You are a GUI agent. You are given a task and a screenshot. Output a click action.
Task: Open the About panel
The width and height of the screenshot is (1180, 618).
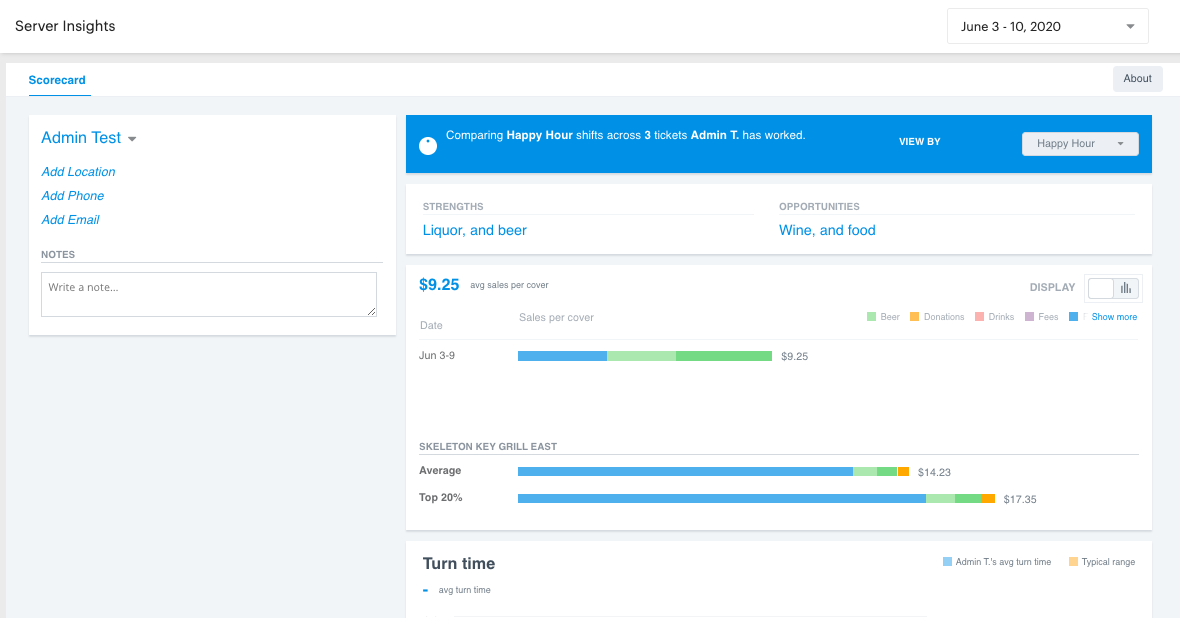click(1137, 78)
